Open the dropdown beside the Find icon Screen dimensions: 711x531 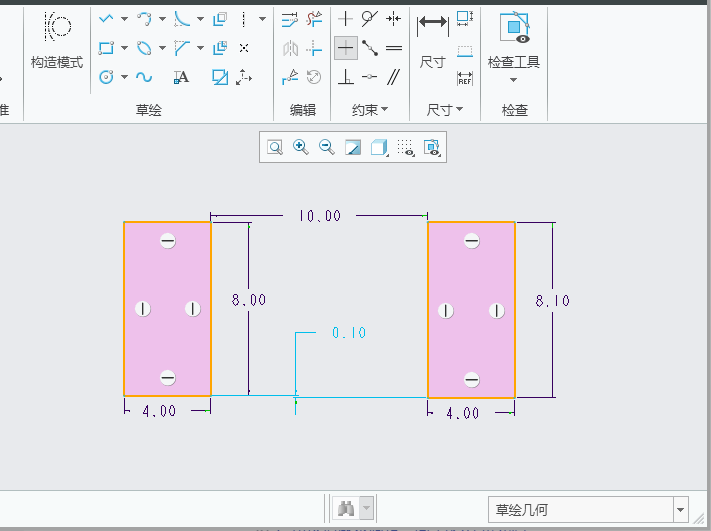click(366, 509)
